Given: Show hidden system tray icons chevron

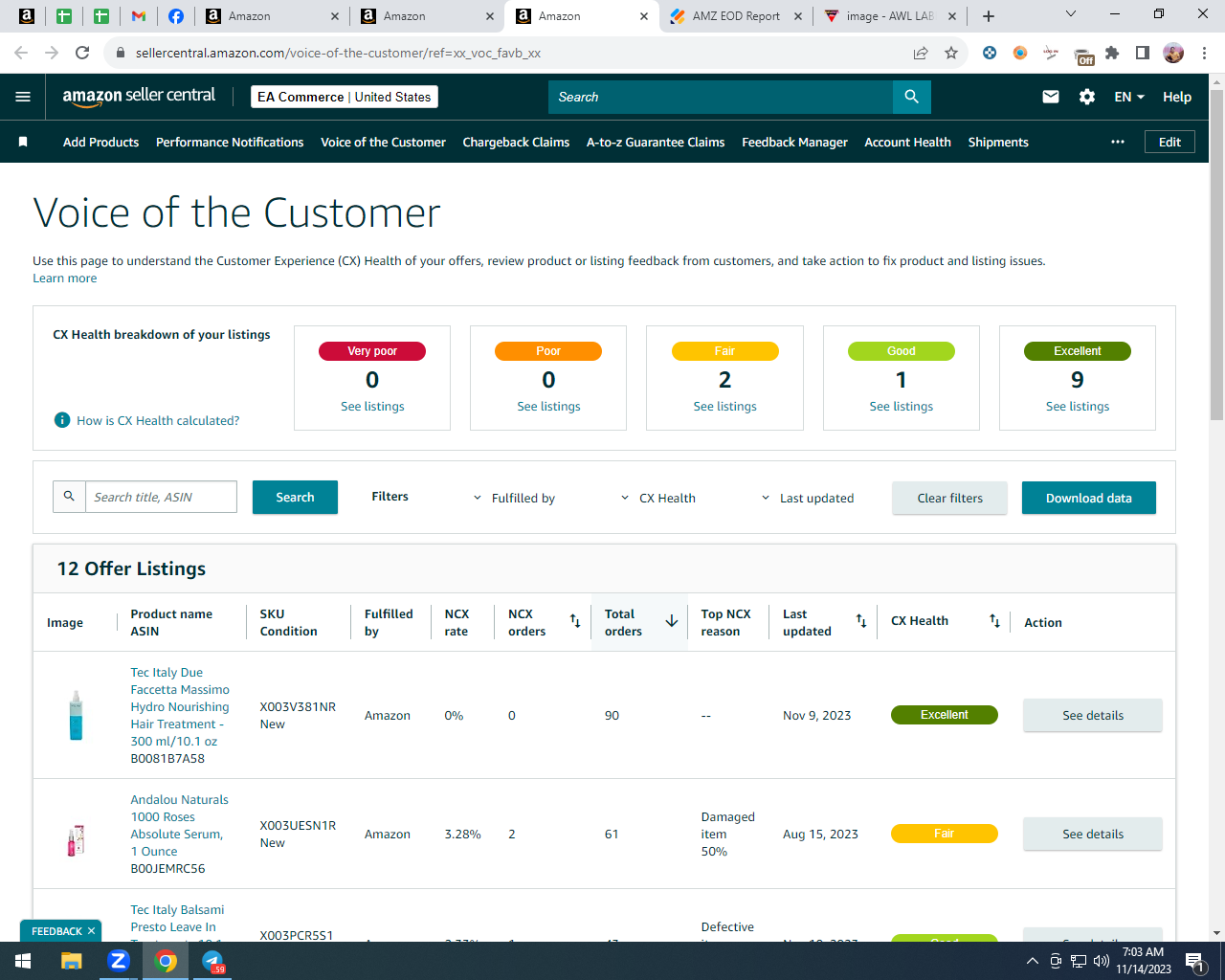Looking at the screenshot, I should pyautogui.click(x=1032, y=961).
